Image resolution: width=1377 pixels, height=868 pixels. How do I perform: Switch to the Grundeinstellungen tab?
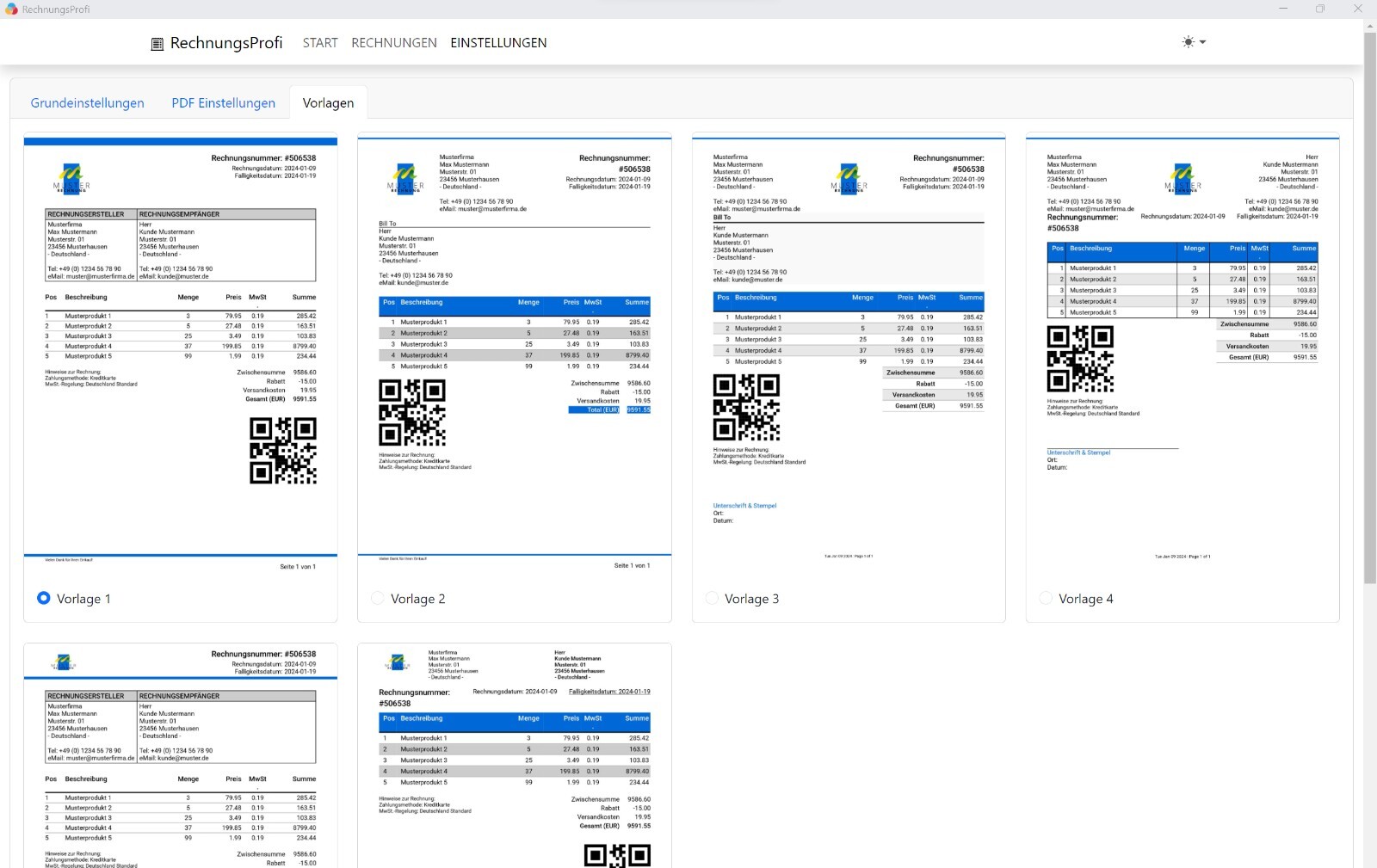[x=88, y=103]
